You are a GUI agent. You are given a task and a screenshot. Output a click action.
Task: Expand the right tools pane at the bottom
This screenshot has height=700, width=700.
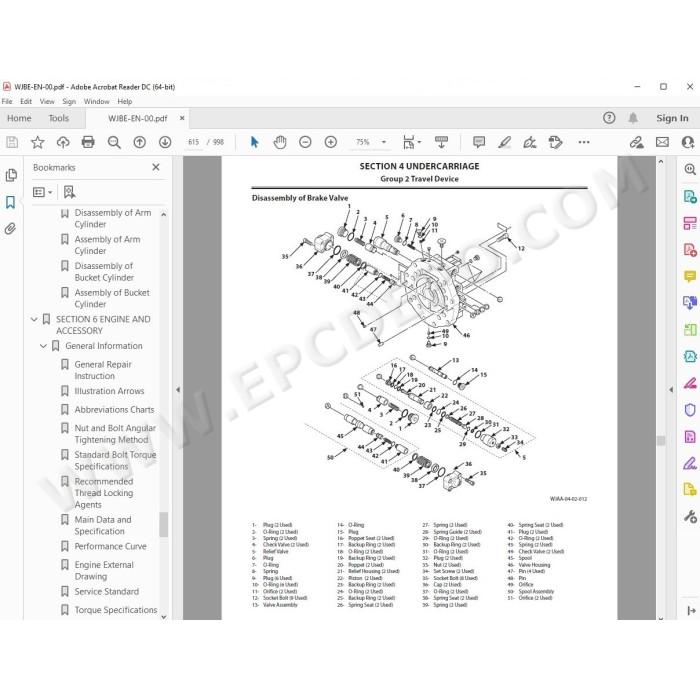click(x=692, y=610)
